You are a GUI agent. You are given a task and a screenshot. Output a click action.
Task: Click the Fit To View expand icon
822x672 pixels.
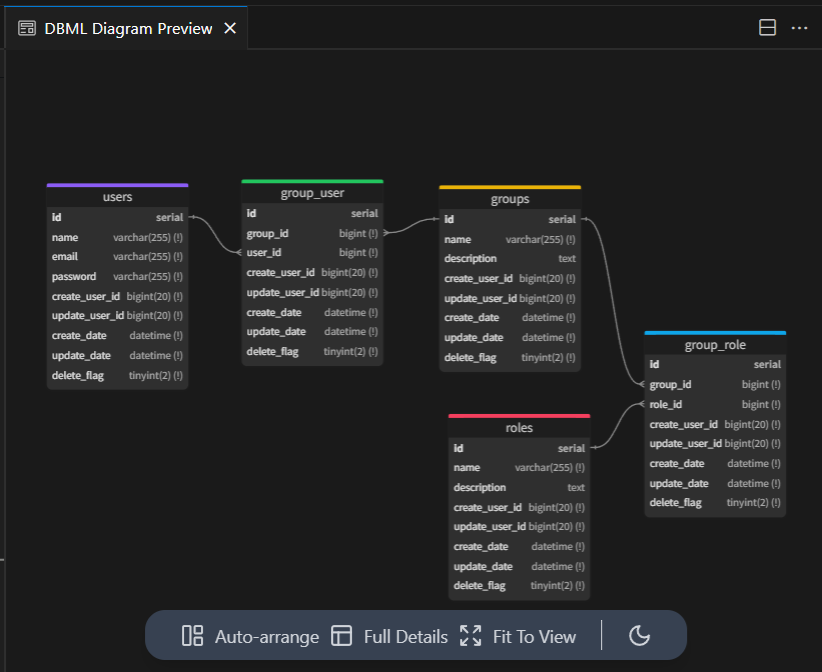point(470,636)
